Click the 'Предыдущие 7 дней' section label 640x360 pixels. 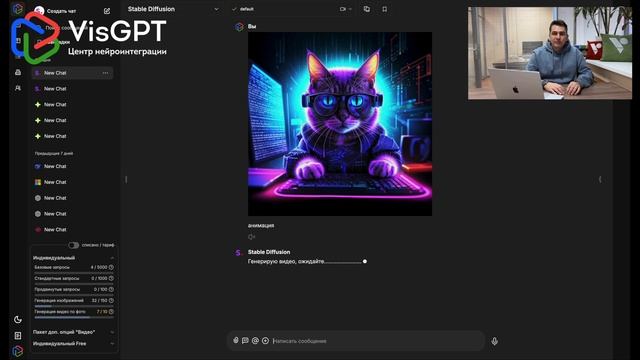click(x=54, y=153)
